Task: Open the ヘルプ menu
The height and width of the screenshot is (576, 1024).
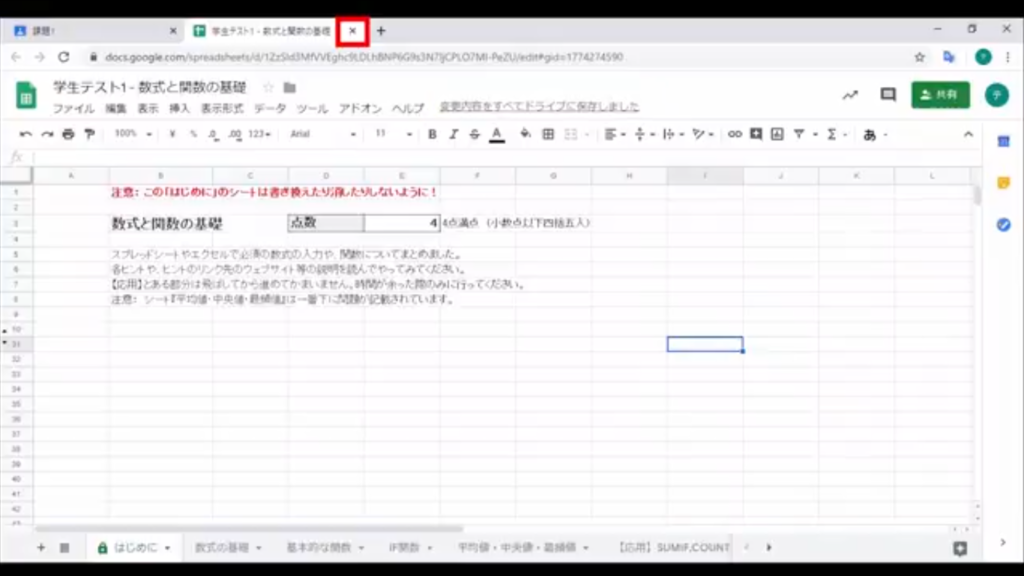Action: pos(408,108)
